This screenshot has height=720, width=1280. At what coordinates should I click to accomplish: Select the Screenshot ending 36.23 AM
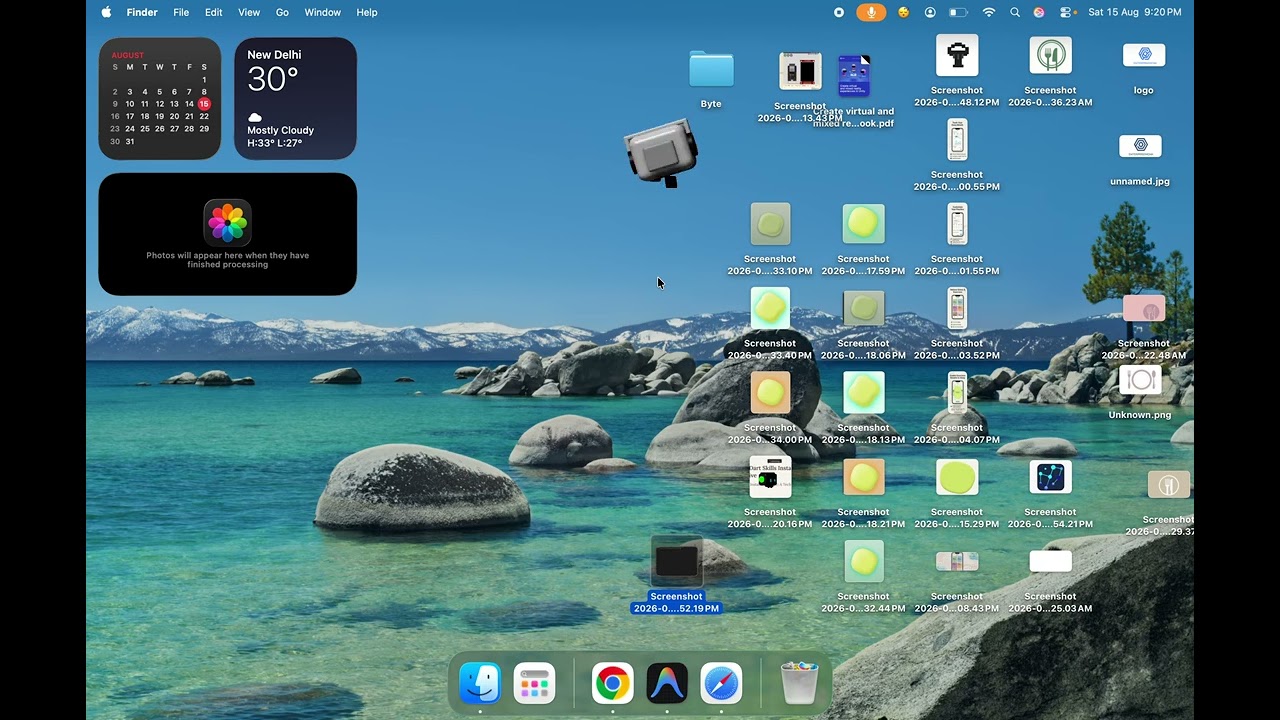coord(1050,55)
